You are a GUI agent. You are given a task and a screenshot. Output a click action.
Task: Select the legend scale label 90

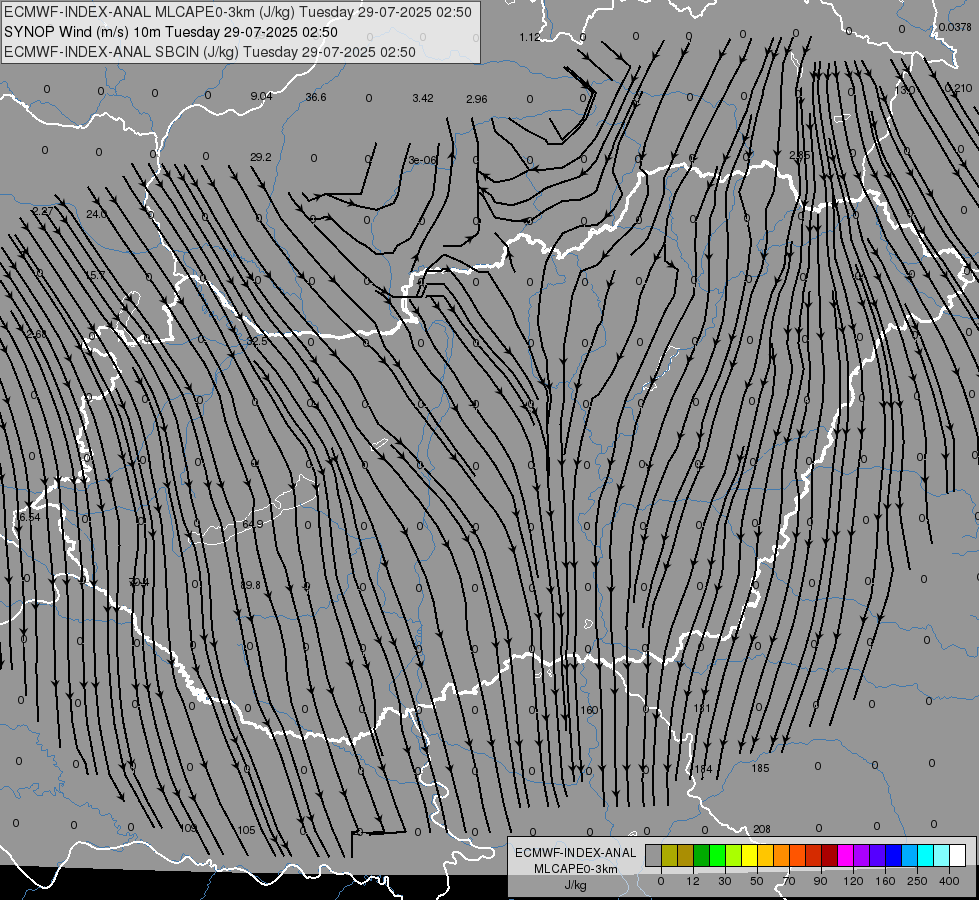(x=820, y=881)
